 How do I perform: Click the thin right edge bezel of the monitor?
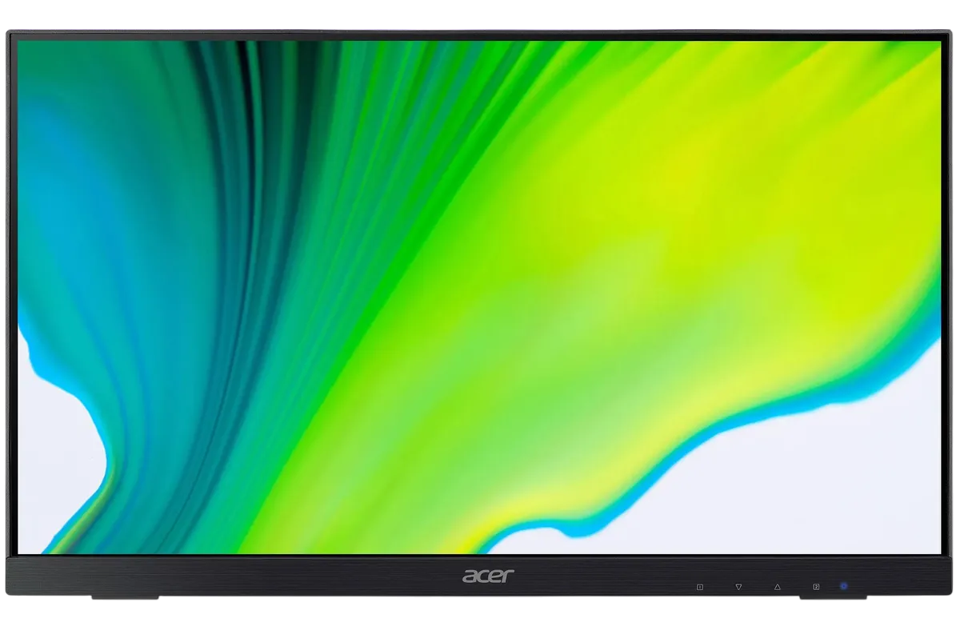click(x=948, y=300)
